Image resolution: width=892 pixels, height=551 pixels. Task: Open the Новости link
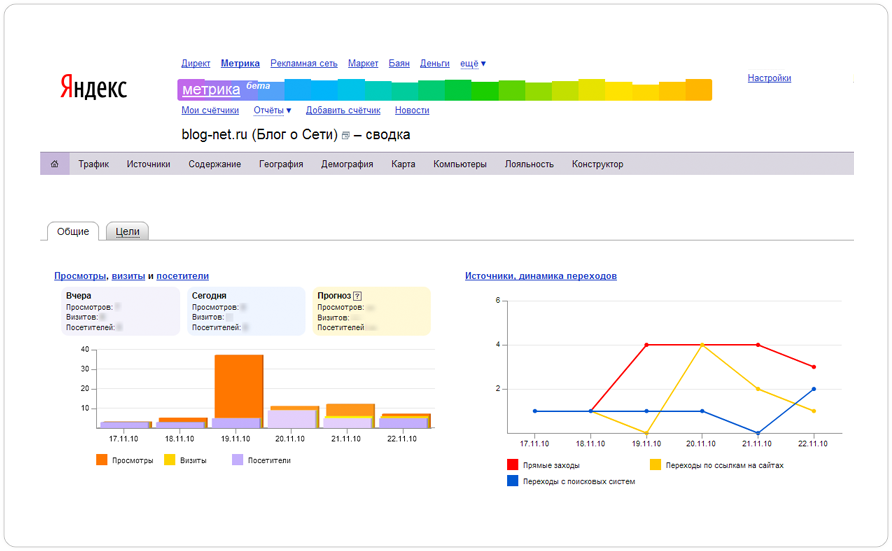pos(412,110)
